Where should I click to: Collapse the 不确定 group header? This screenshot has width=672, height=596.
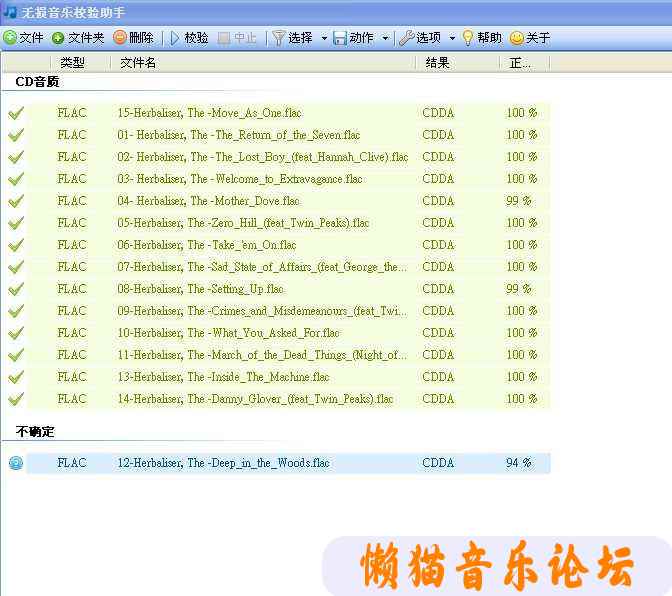(35, 431)
